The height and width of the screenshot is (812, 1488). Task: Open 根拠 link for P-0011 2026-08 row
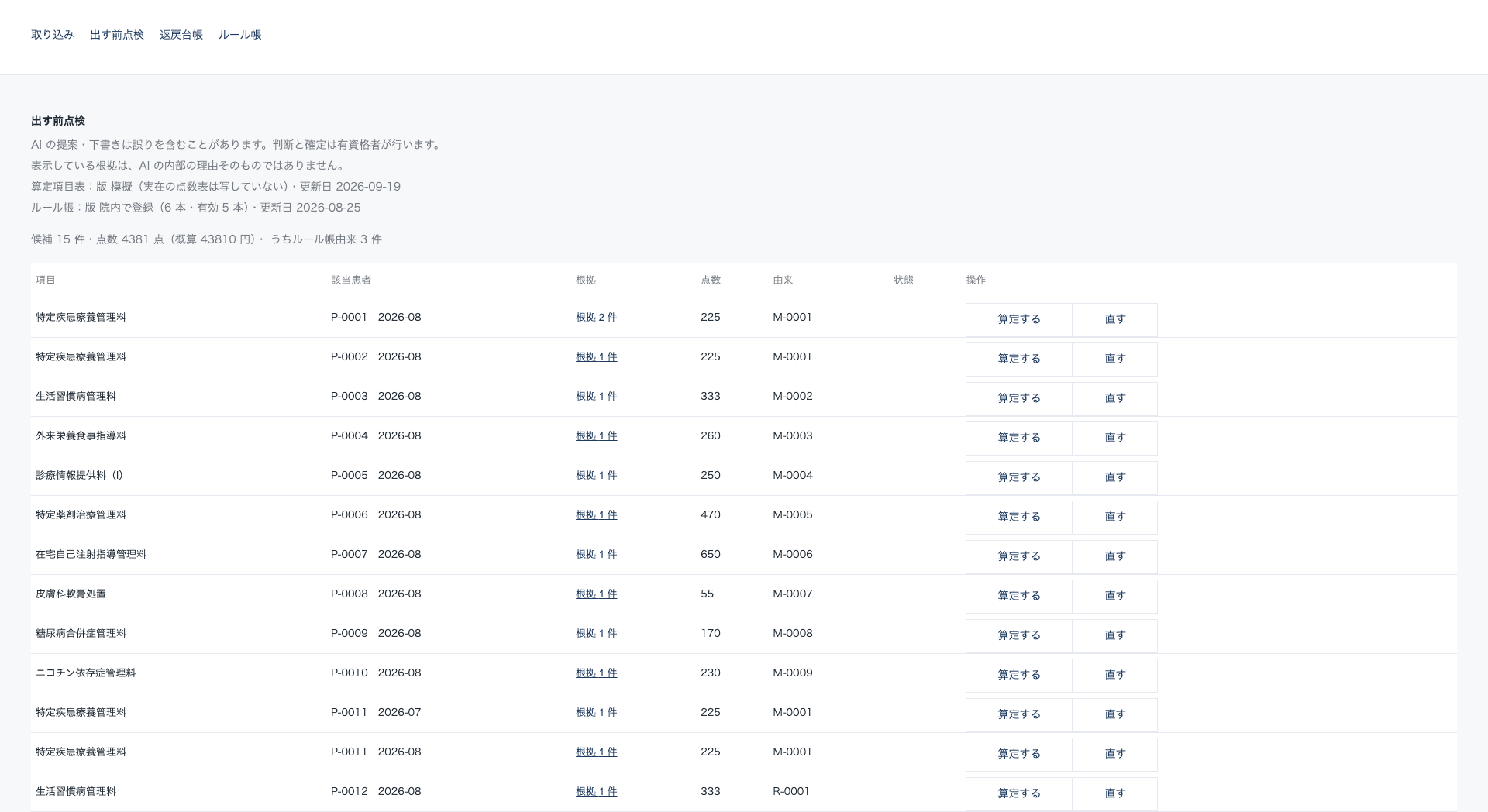click(x=597, y=752)
